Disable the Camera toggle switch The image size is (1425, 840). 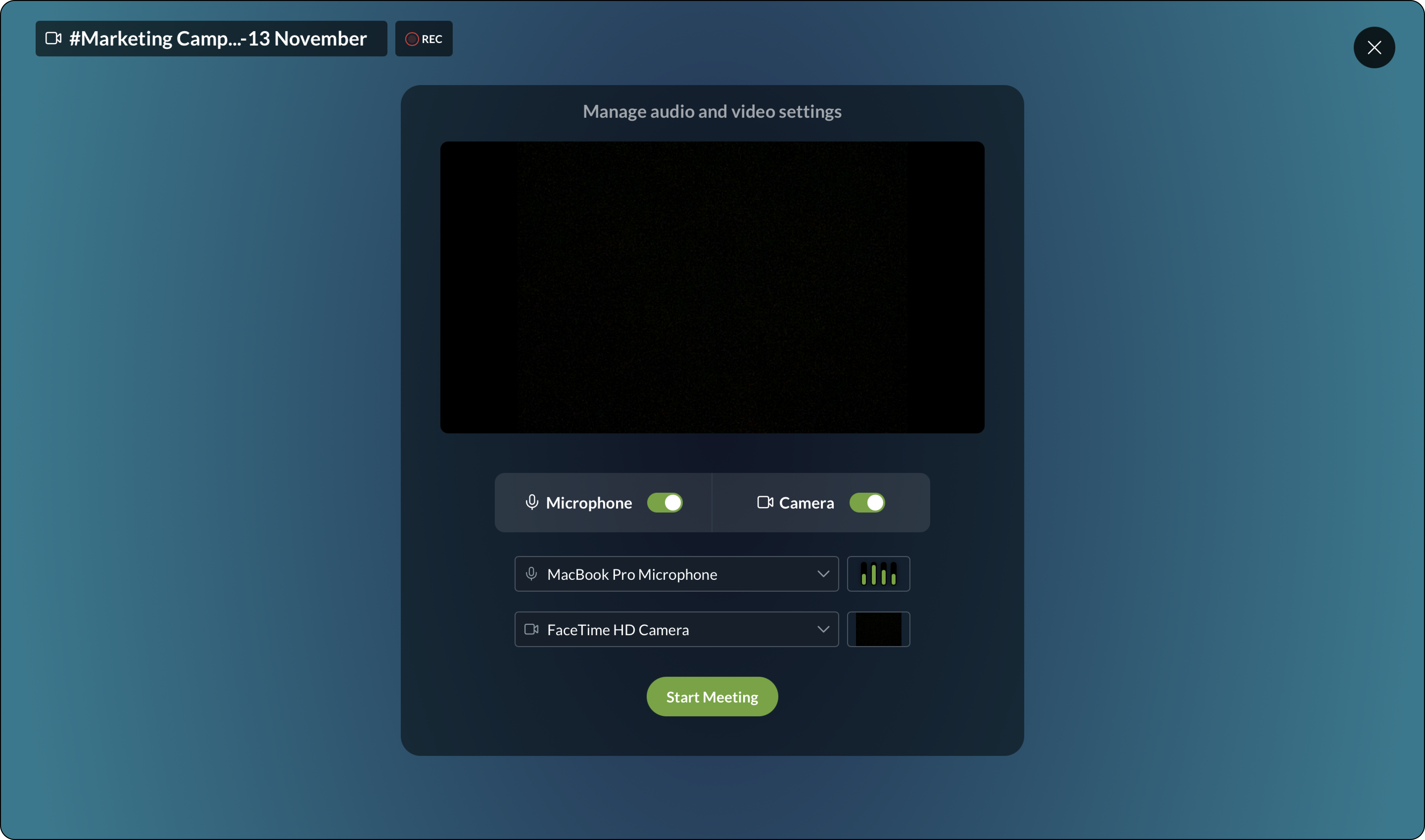pyautogui.click(x=867, y=503)
